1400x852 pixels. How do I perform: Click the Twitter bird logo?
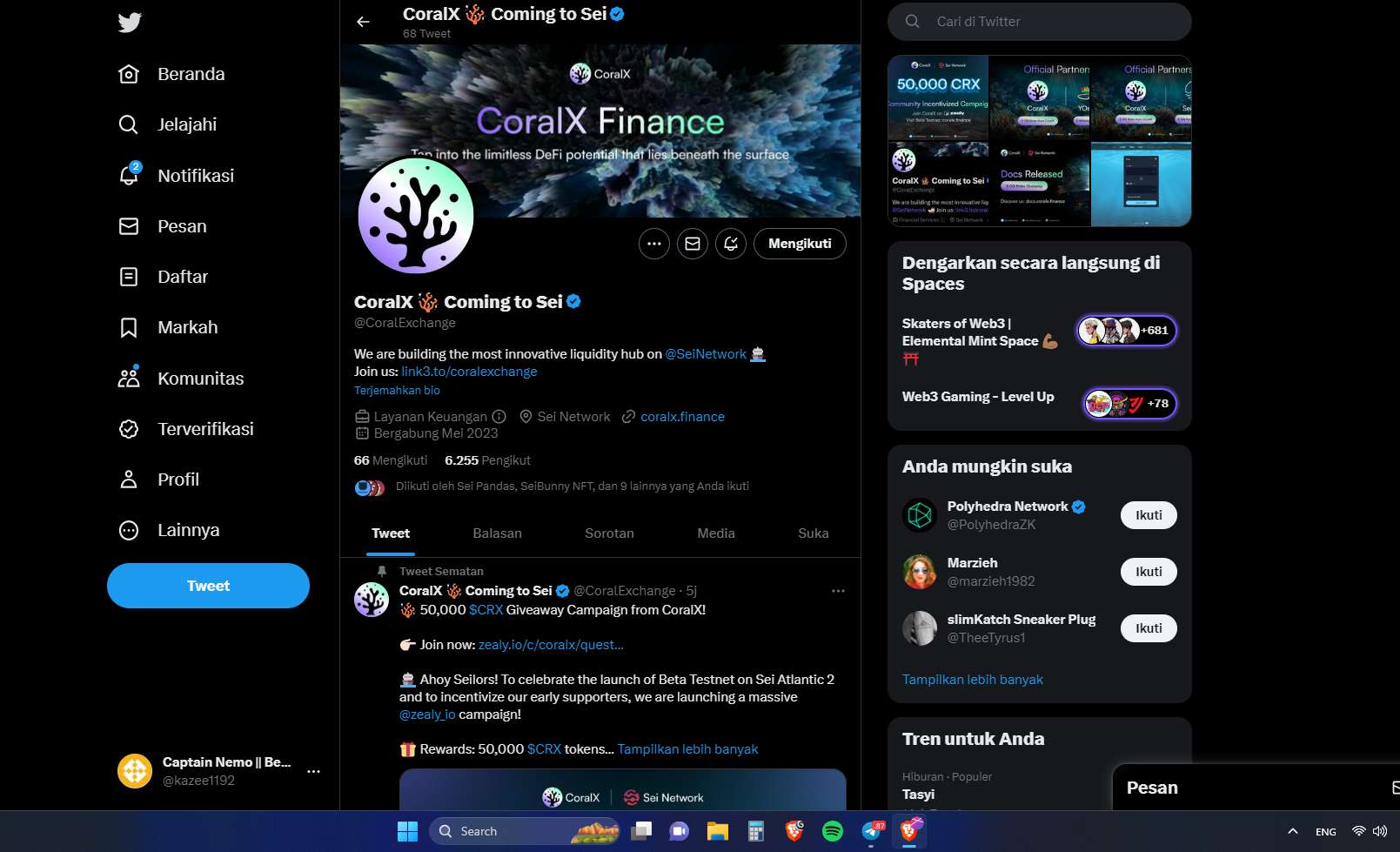coord(130,22)
